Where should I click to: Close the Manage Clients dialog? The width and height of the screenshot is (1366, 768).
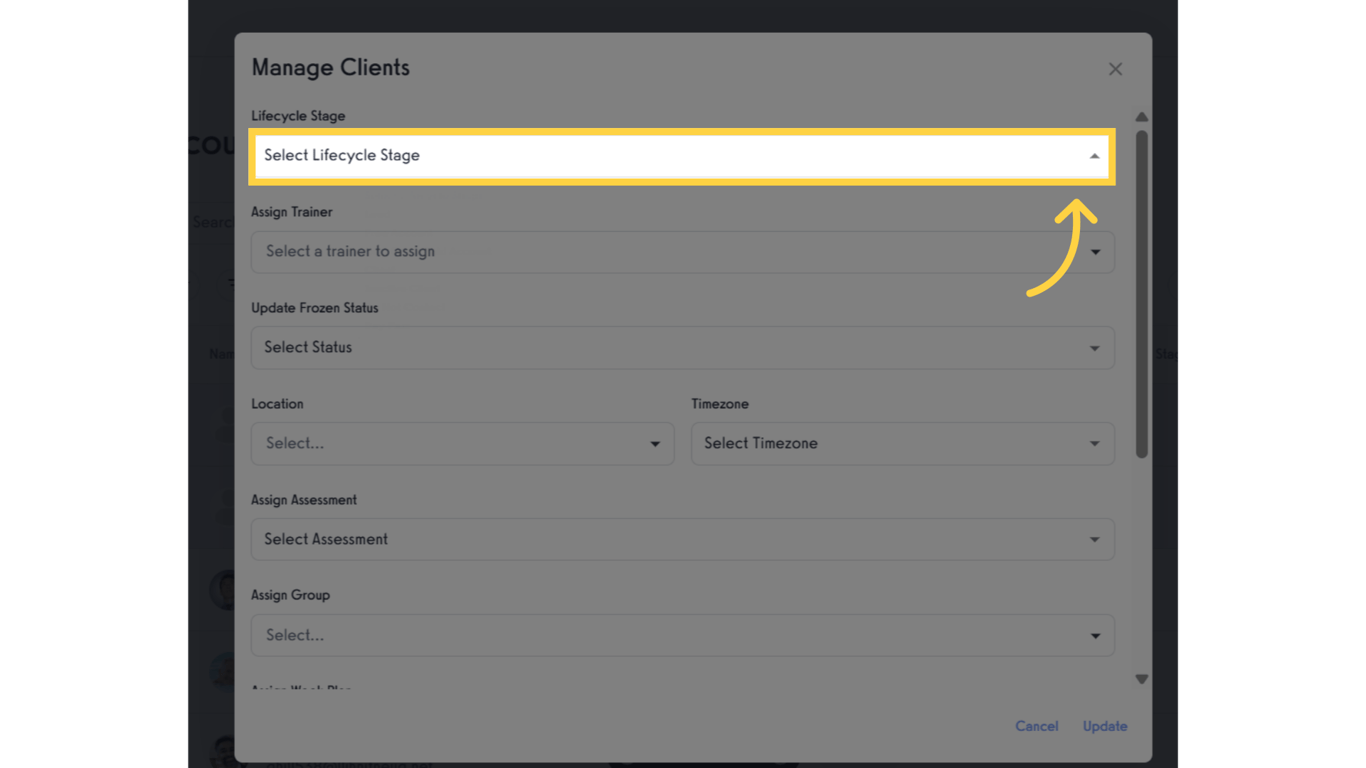click(x=1115, y=69)
